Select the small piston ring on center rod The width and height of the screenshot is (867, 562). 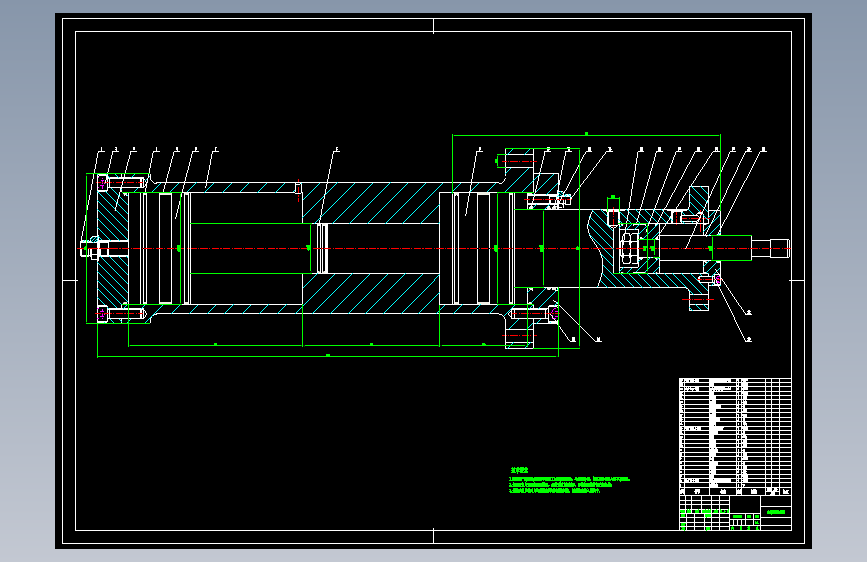click(322, 248)
